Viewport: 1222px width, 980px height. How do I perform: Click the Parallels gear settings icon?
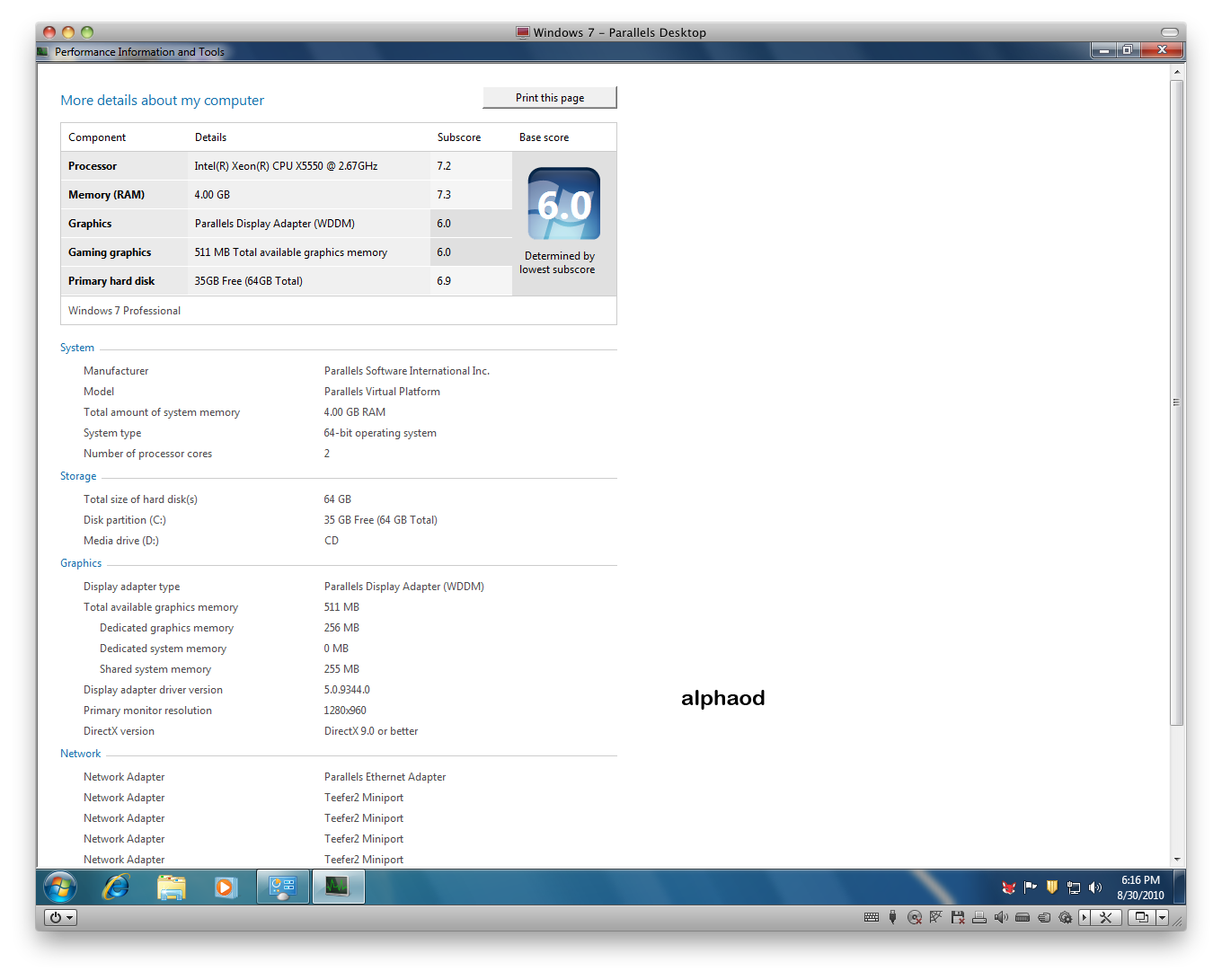[1066, 917]
